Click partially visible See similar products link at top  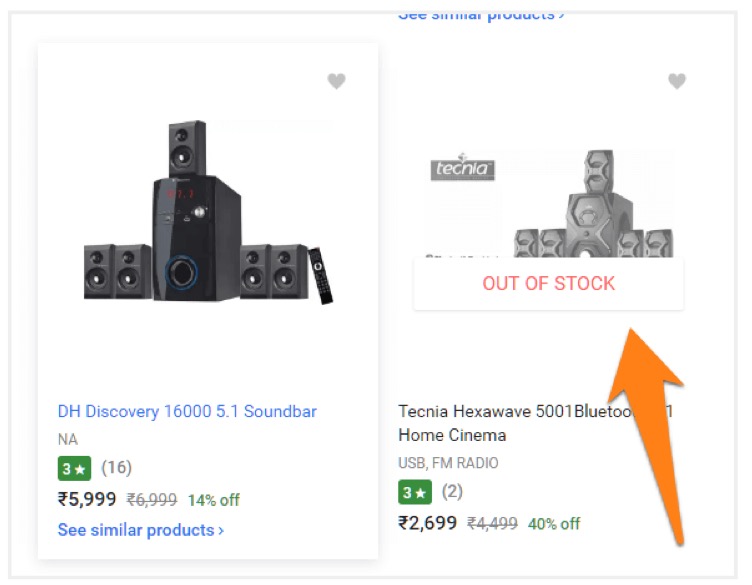pyautogui.click(x=481, y=16)
